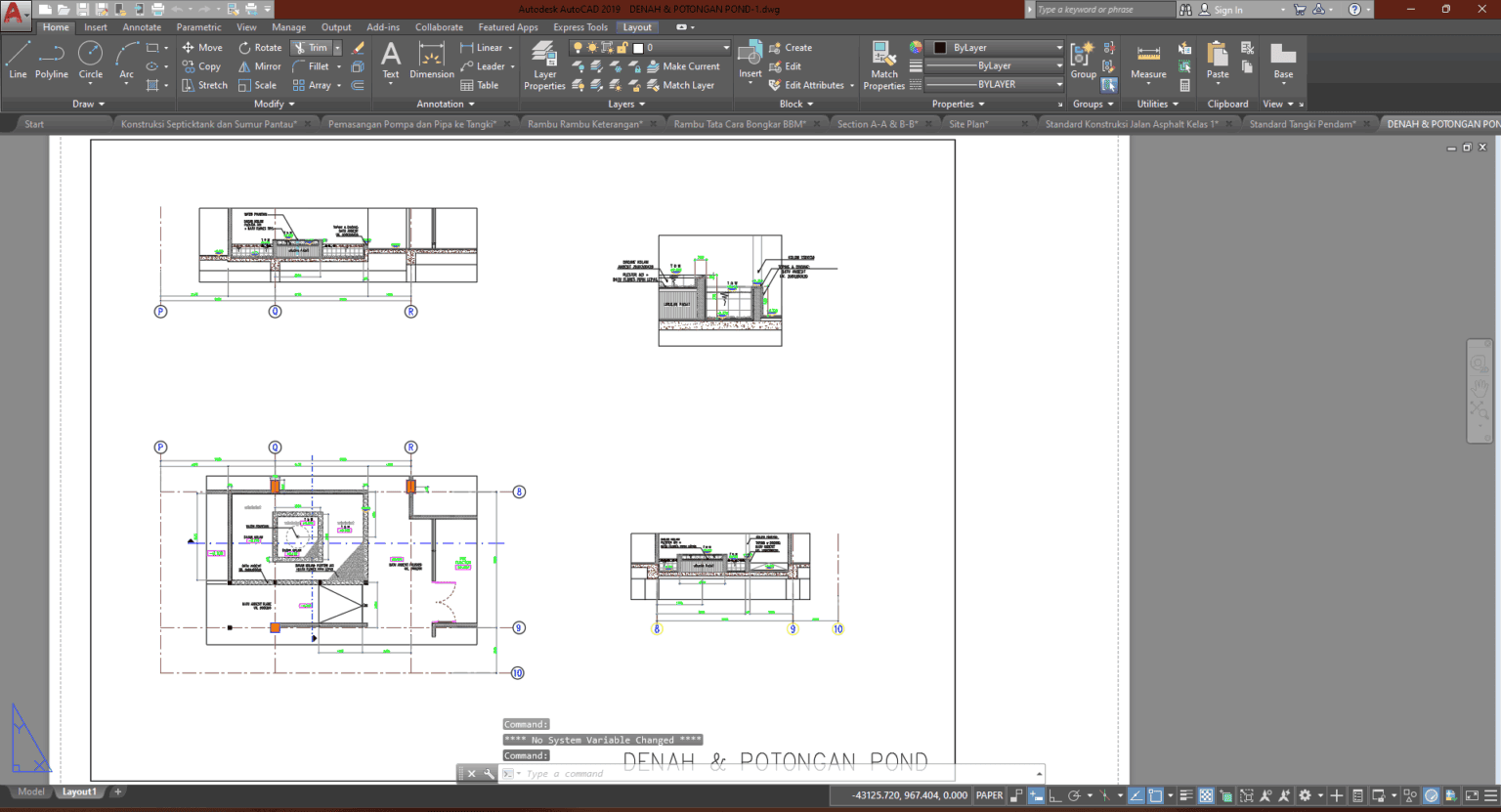Screen dimensions: 1501x812
Task: Activate the Polyline tool
Action: click(x=51, y=60)
